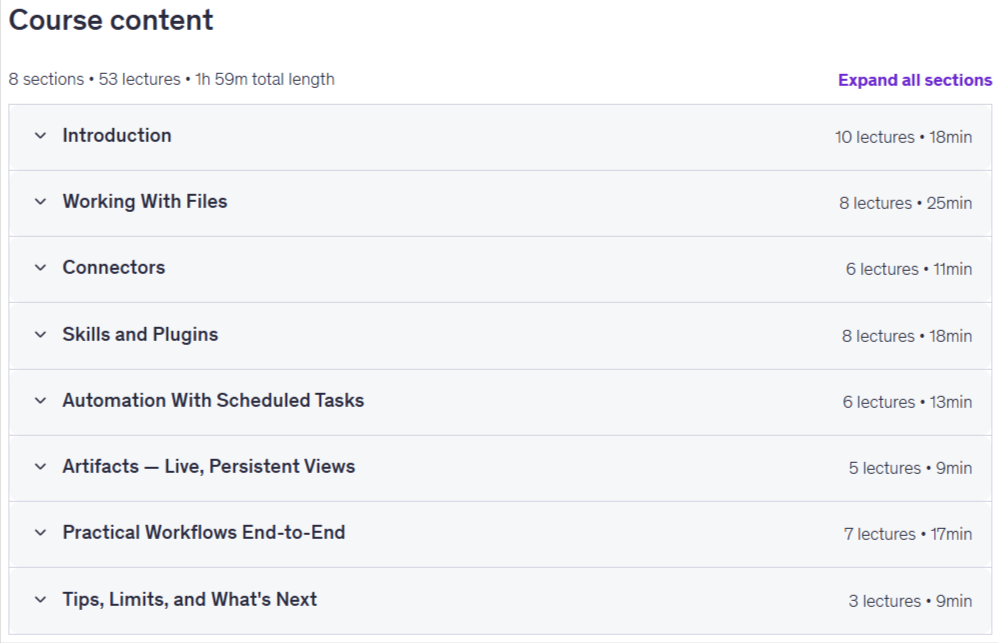Click the 3 lectures • 9min label
Viewport: 998px width, 643px height.
coord(910,601)
